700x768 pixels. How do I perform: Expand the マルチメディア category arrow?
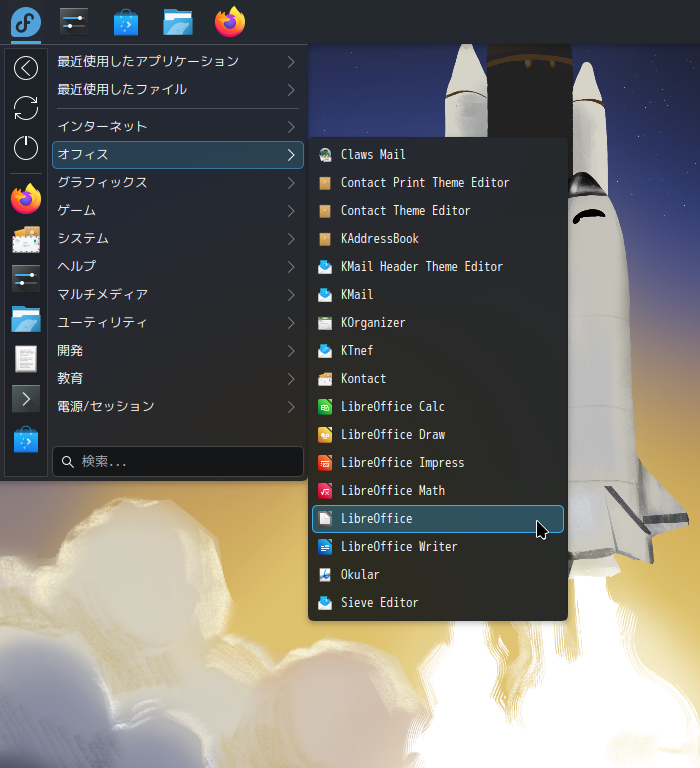click(x=291, y=294)
